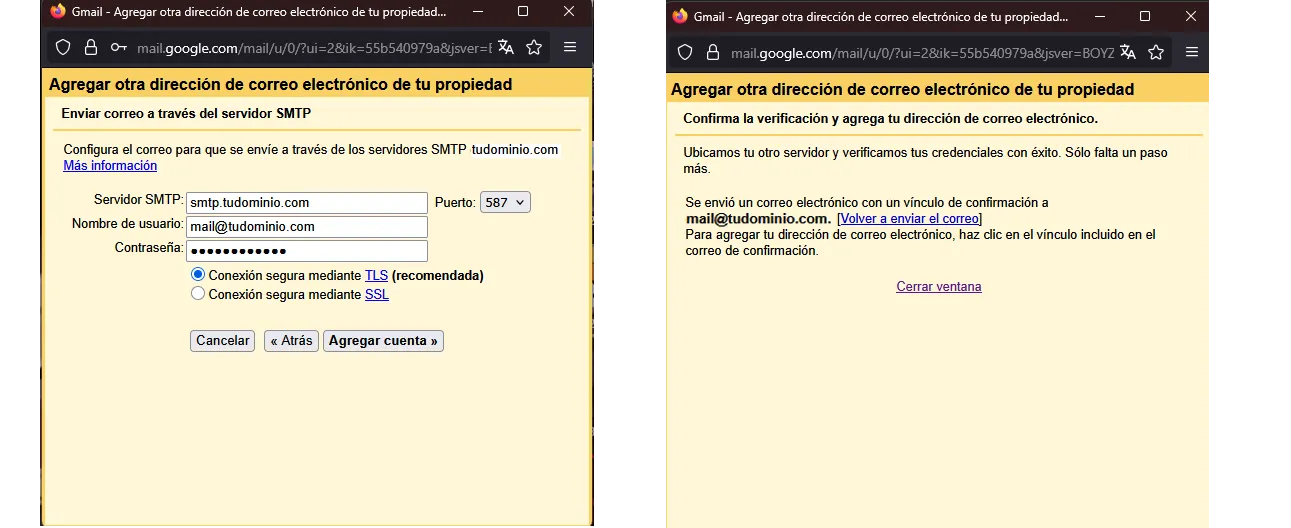Click the URL address bar in right window
Viewport: 1291px width, 528px height.
[922, 53]
